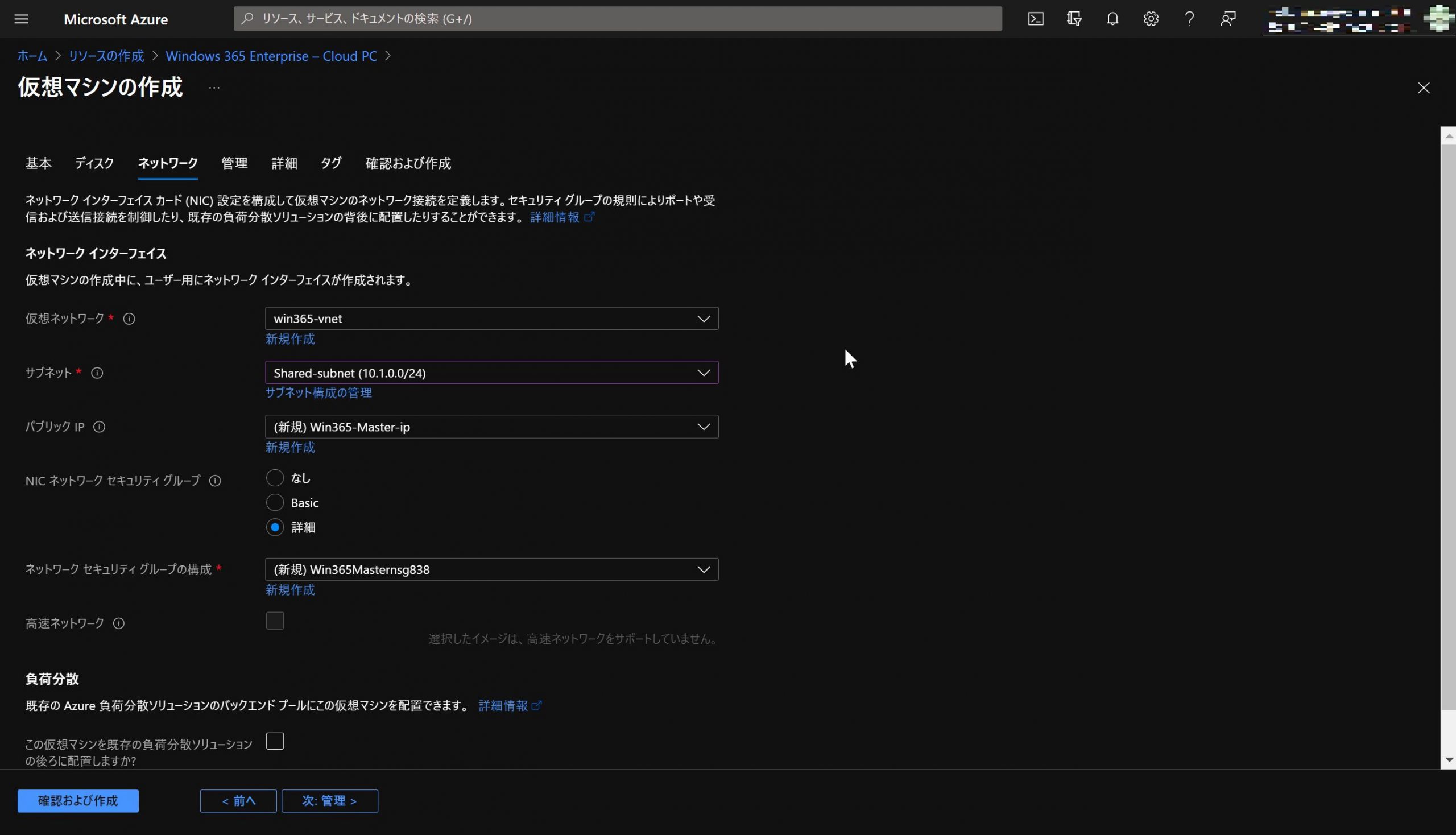Click the Directories and subscriptions filter icon

click(1073, 19)
